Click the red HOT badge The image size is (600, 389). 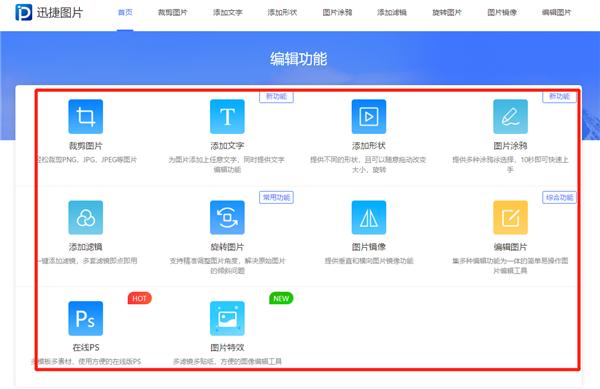[140, 298]
